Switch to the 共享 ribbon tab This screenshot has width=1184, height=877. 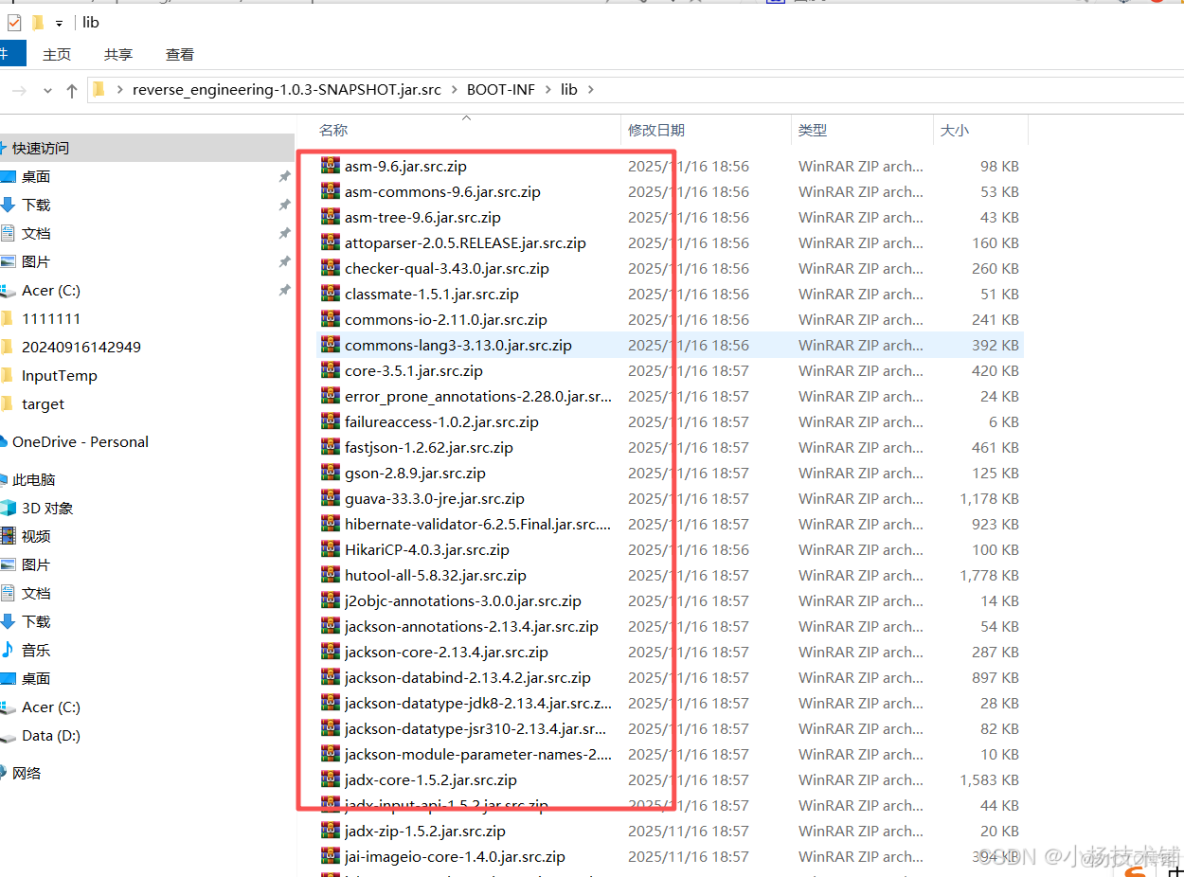(118, 54)
